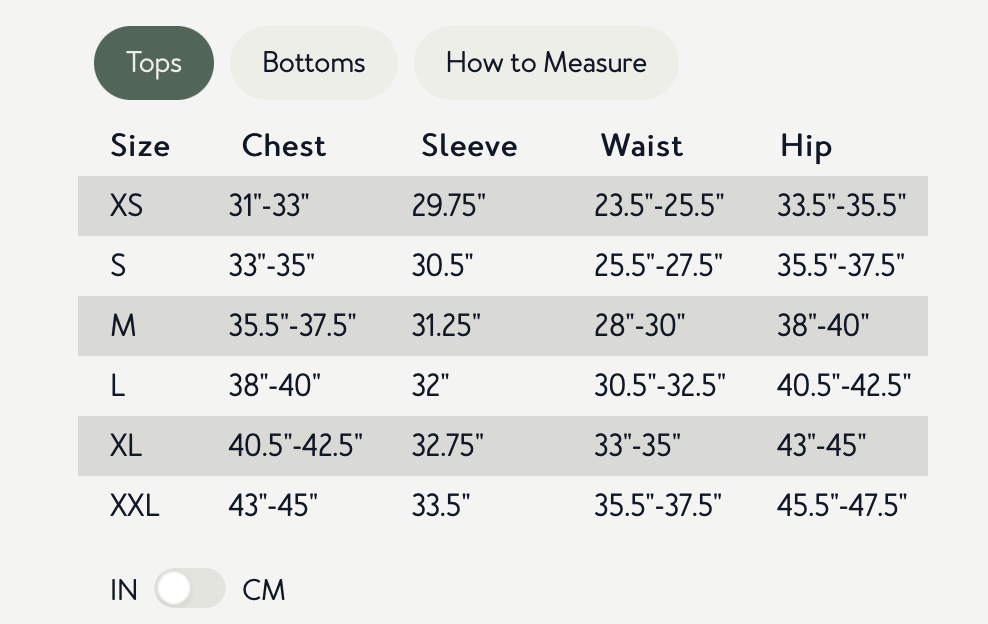Click the Chest column header
Screen dimensions: 988x624
pyautogui.click(x=284, y=146)
